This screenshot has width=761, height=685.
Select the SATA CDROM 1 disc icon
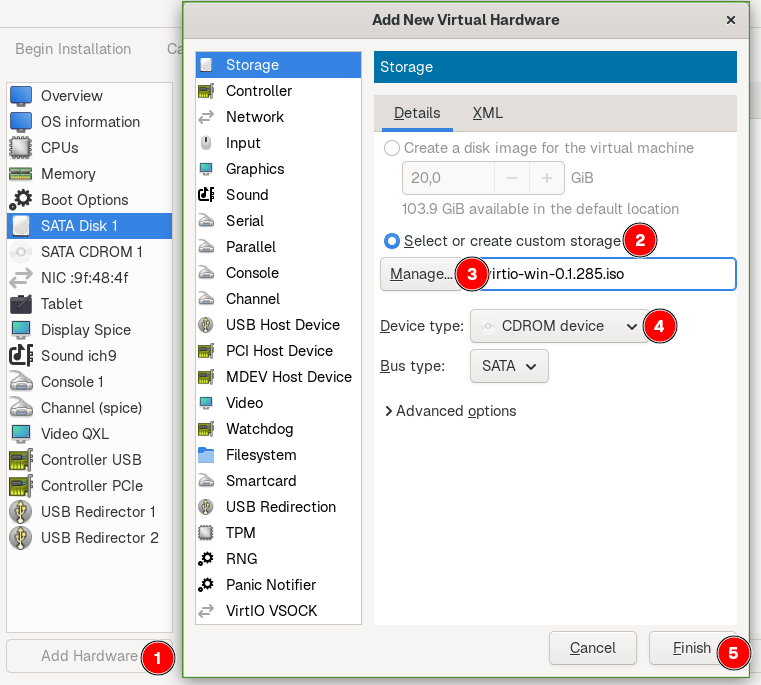click(x=21, y=251)
